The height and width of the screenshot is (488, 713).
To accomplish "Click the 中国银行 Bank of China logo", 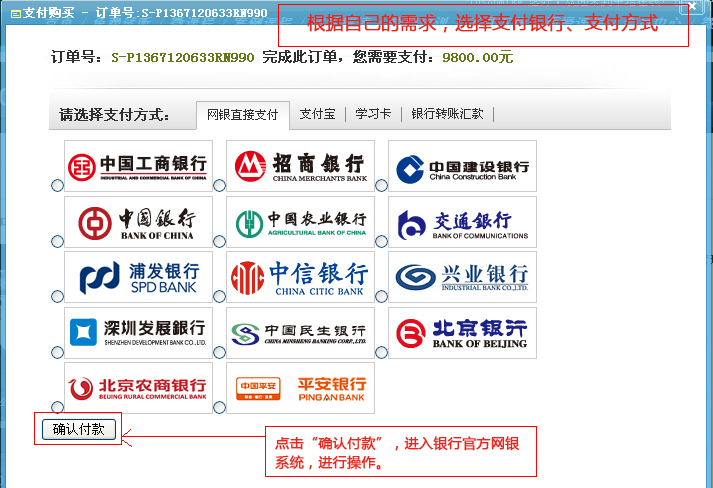I will pyautogui.click(x=138, y=222).
